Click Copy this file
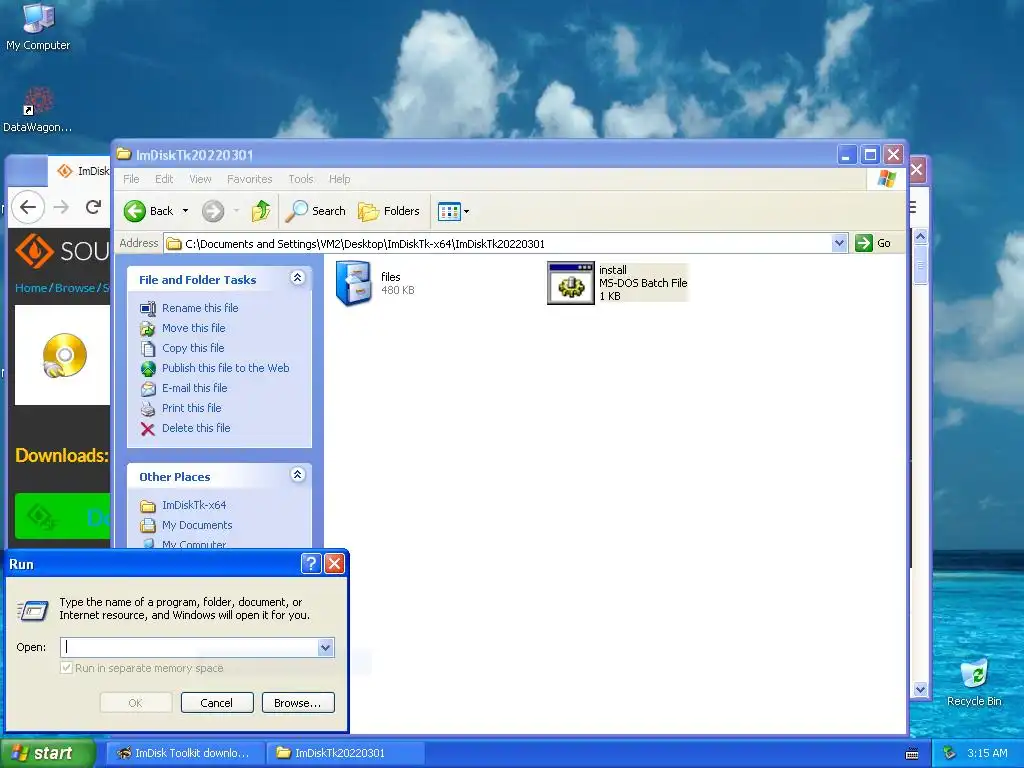1024x768 pixels. click(193, 348)
